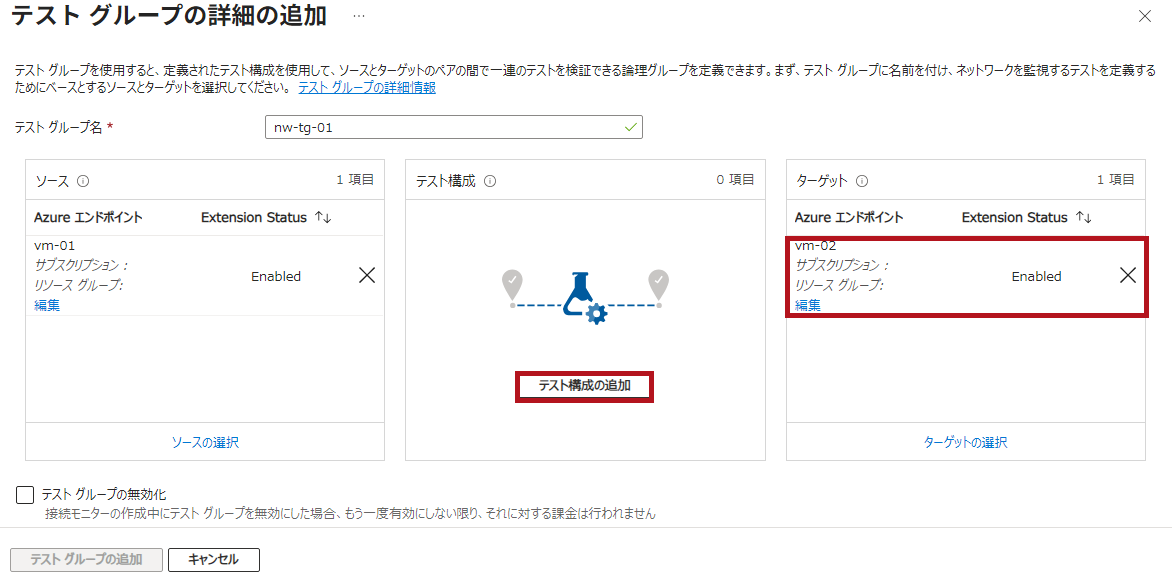Select vm-01 source endpoint name
Image resolution: width=1172 pixels, height=580 pixels.
[x=55, y=245]
